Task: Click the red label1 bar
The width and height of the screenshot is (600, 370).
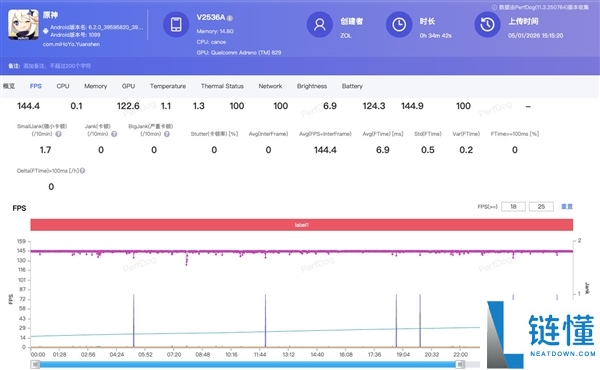Action: pos(302,225)
